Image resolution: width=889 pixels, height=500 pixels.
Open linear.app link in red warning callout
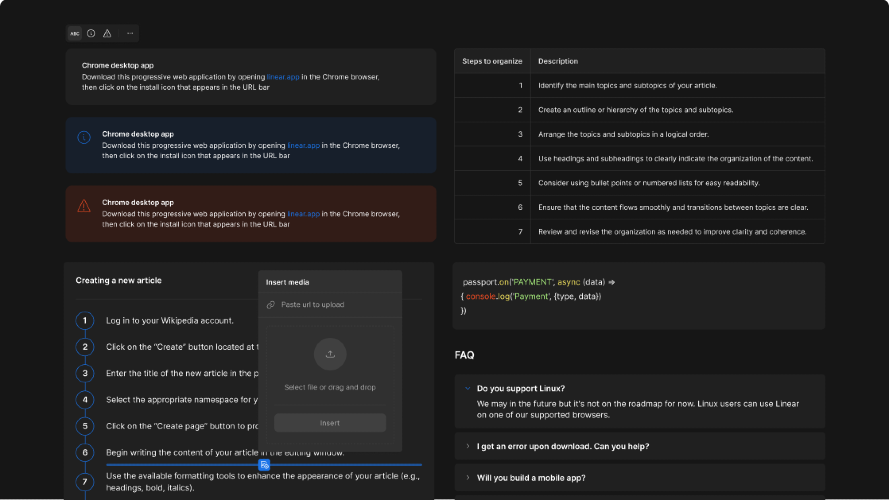point(303,214)
